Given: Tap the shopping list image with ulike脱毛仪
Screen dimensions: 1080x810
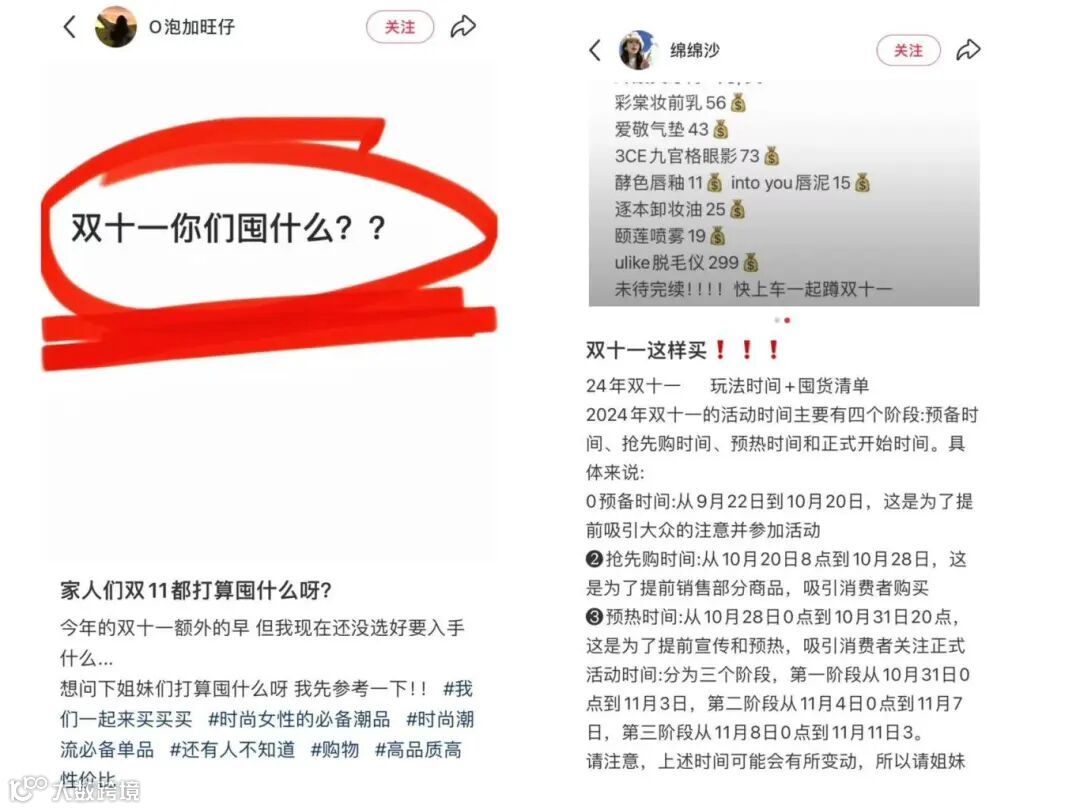Looking at the screenshot, I should pyautogui.click(x=784, y=195).
